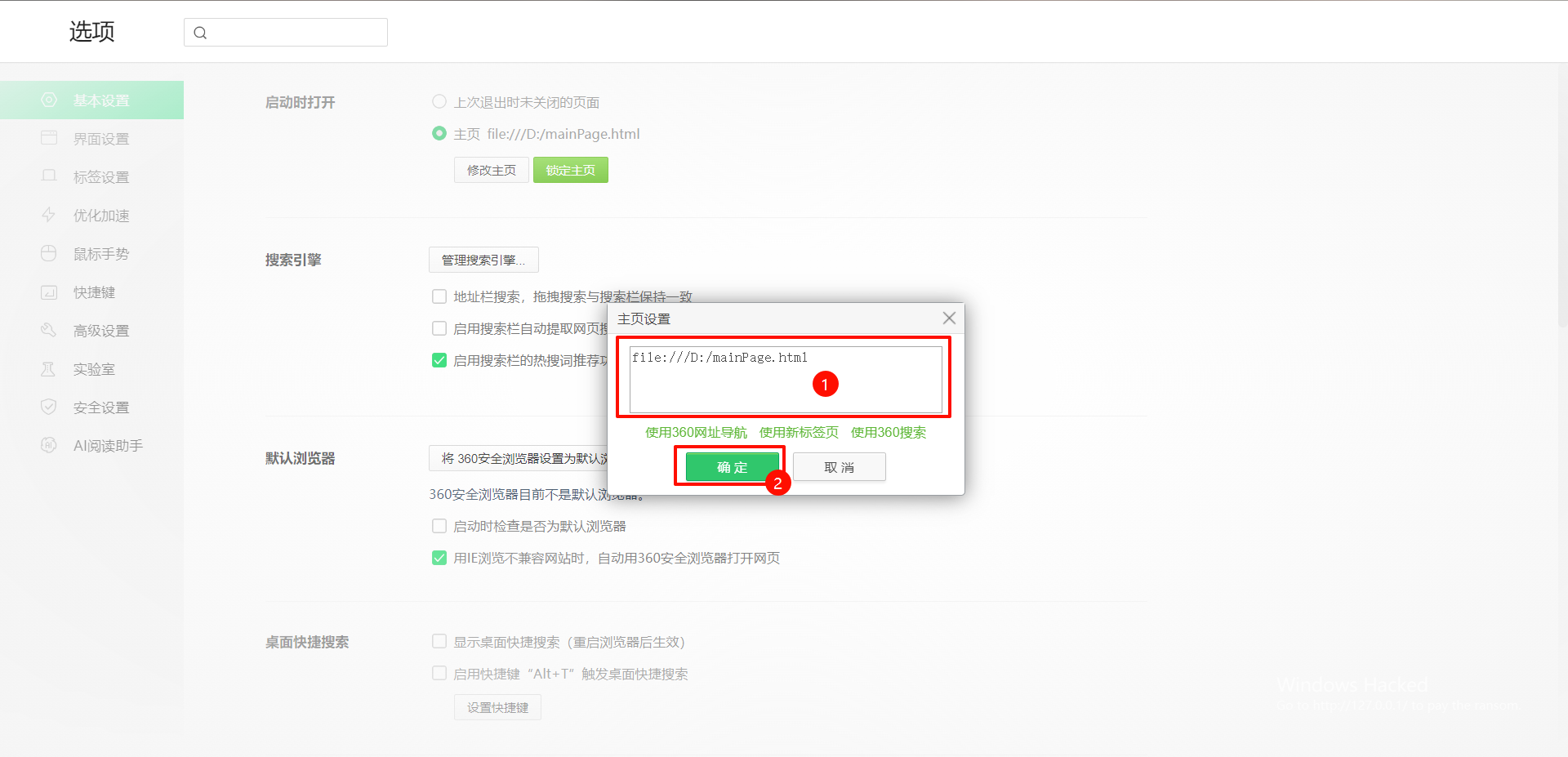Click the 使用360网址导航 link
Viewport: 1568px width, 757px height.
pos(696,433)
